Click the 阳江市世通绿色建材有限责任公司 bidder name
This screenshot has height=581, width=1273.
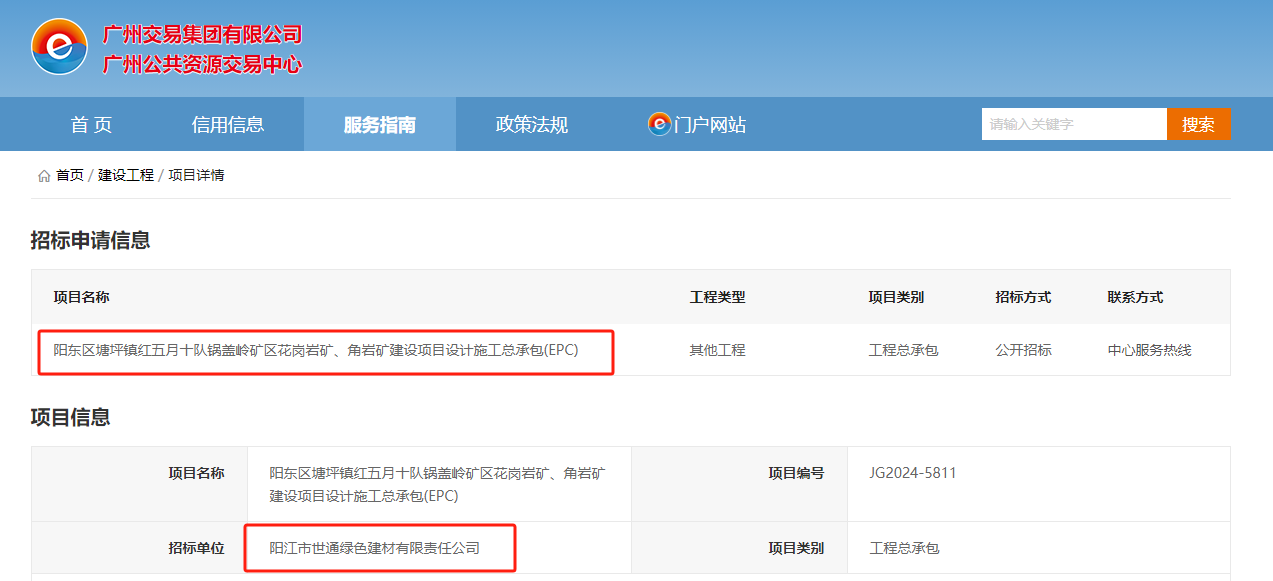point(375,548)
